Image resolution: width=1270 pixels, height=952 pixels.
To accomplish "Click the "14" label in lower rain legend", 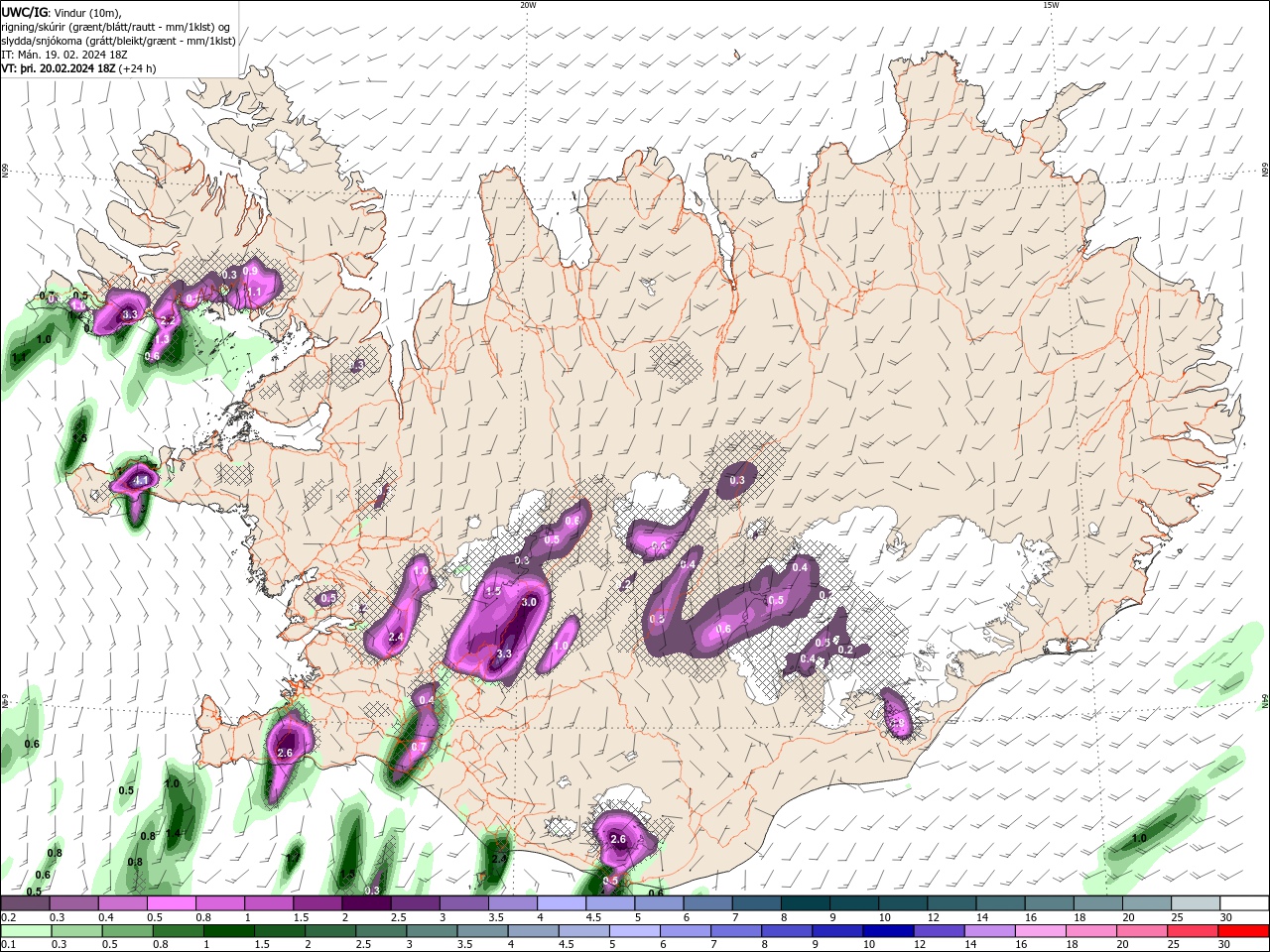I will (x=971, y=945).
